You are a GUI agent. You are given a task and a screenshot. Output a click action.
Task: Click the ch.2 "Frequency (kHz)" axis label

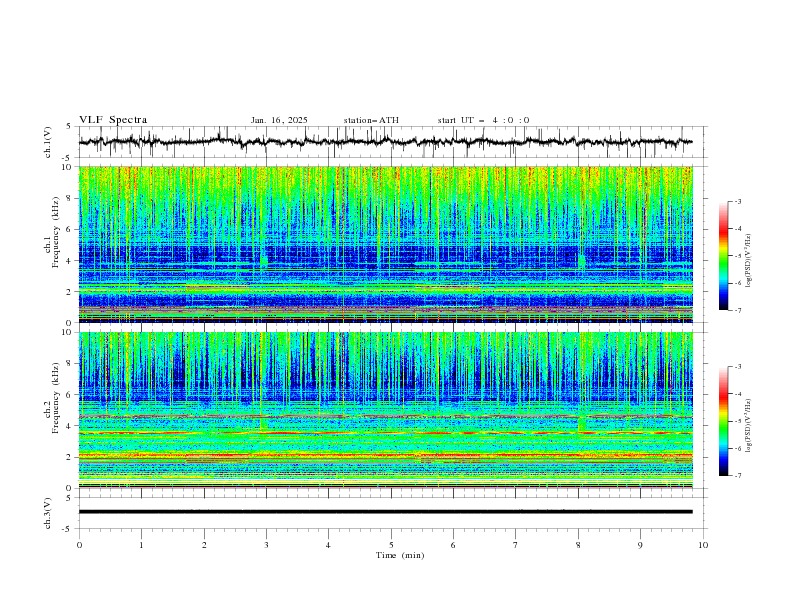tap(56, 398)
